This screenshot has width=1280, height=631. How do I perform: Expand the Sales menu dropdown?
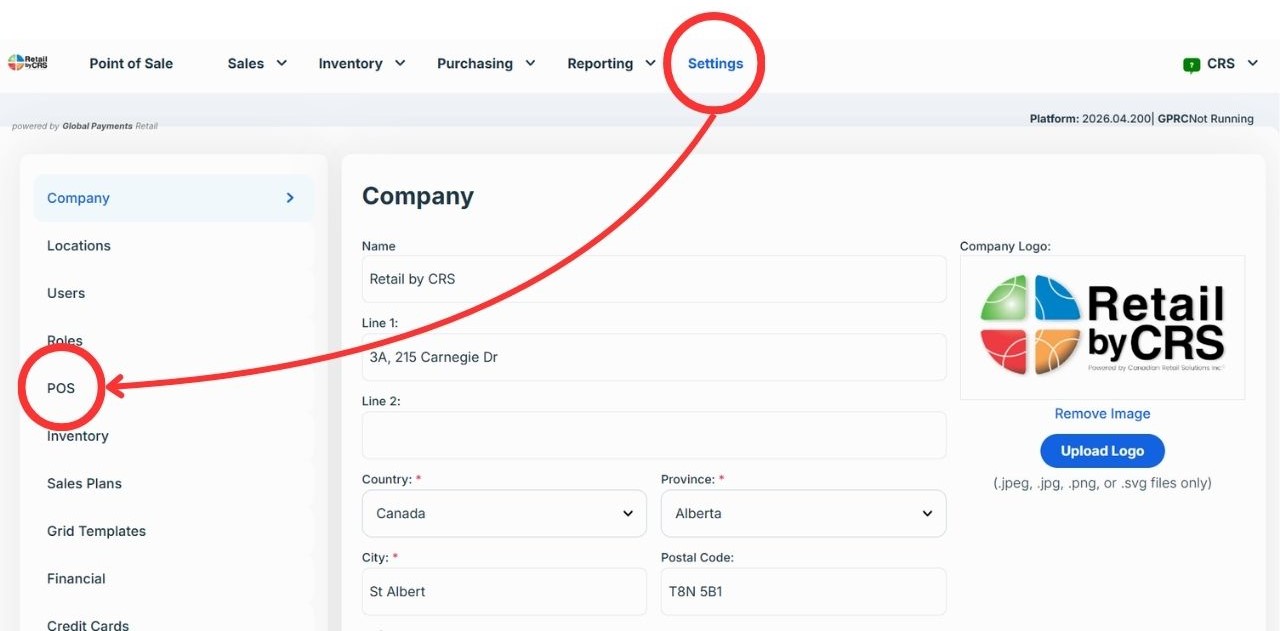point(257,63)
